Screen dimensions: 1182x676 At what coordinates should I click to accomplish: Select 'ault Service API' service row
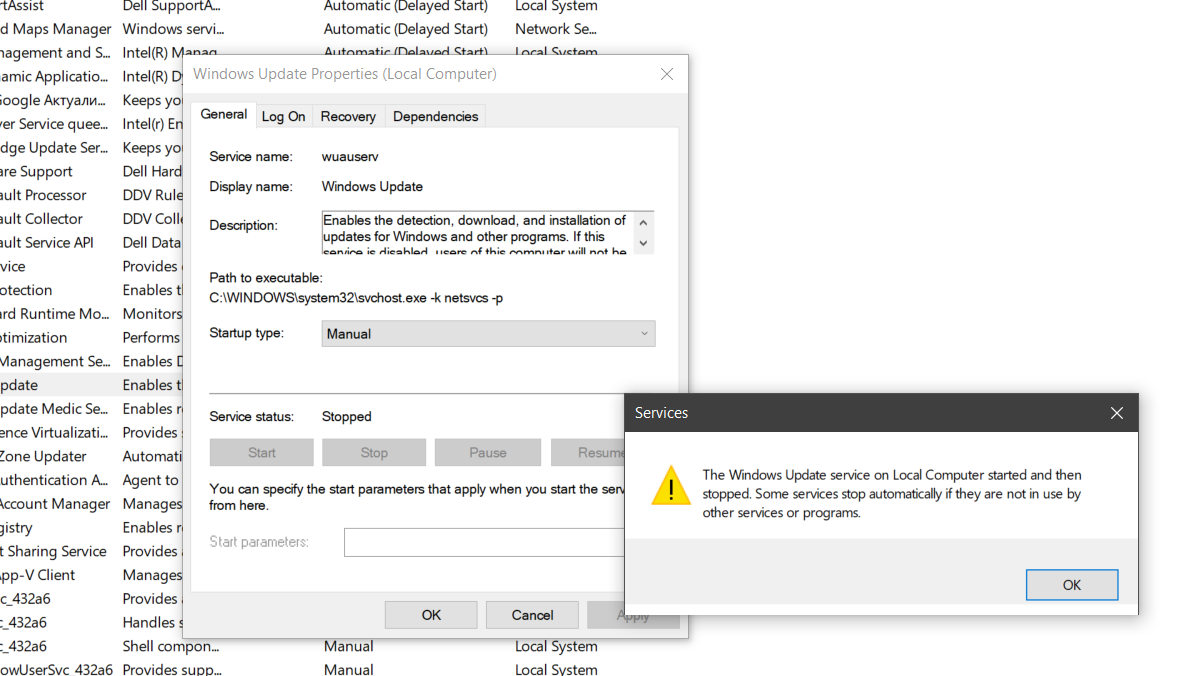tap(47, 243)
